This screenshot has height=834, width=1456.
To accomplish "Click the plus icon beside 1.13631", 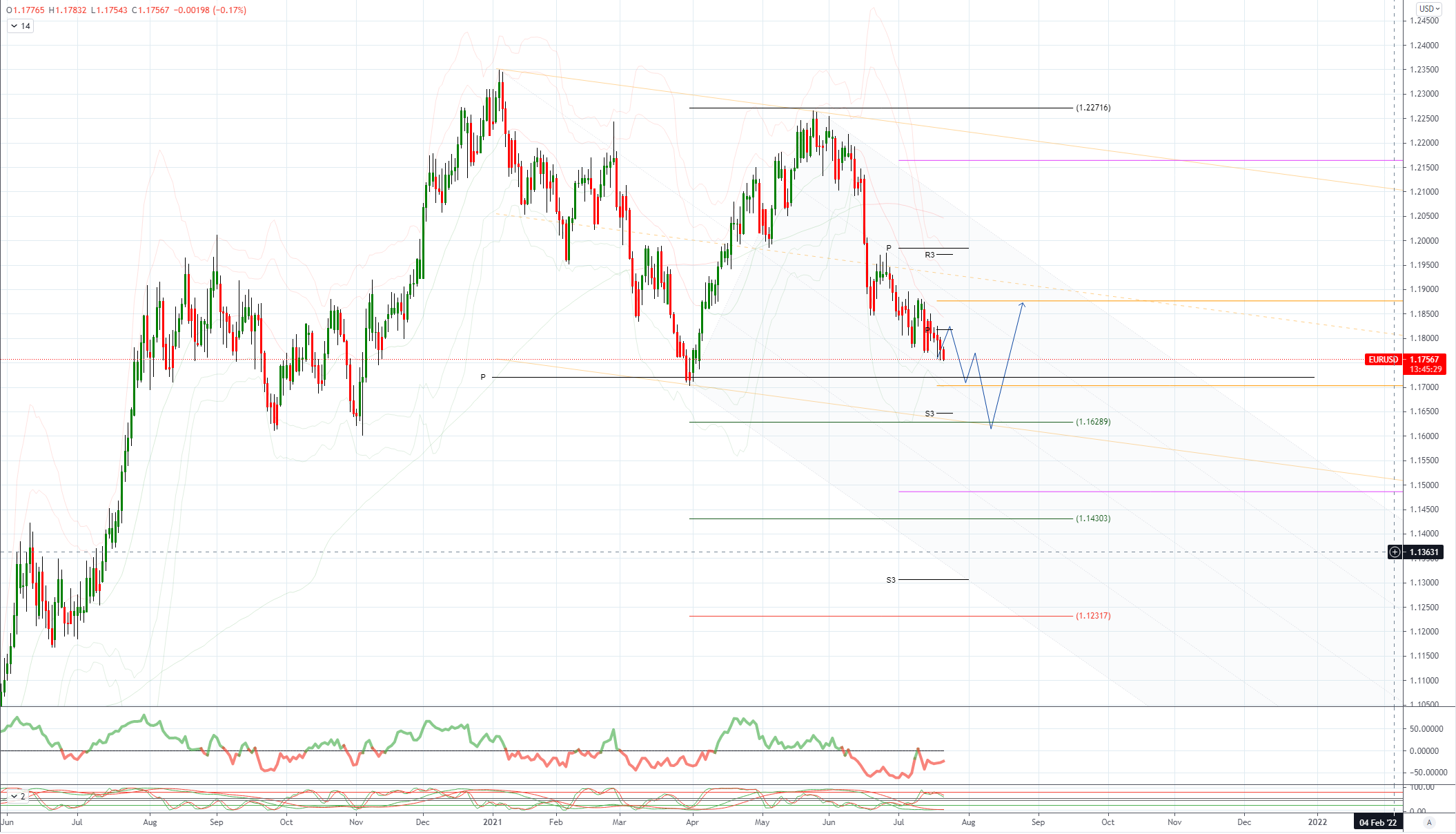I will pos(1395,552).
